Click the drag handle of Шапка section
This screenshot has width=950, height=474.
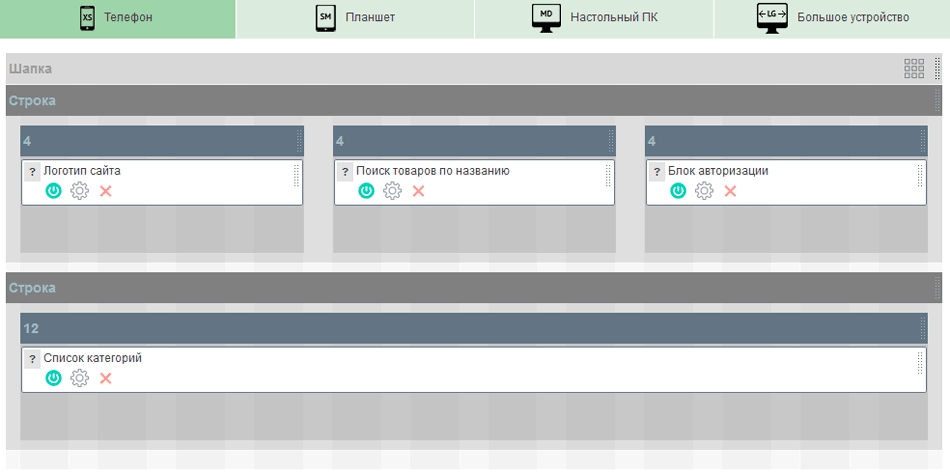938,69
